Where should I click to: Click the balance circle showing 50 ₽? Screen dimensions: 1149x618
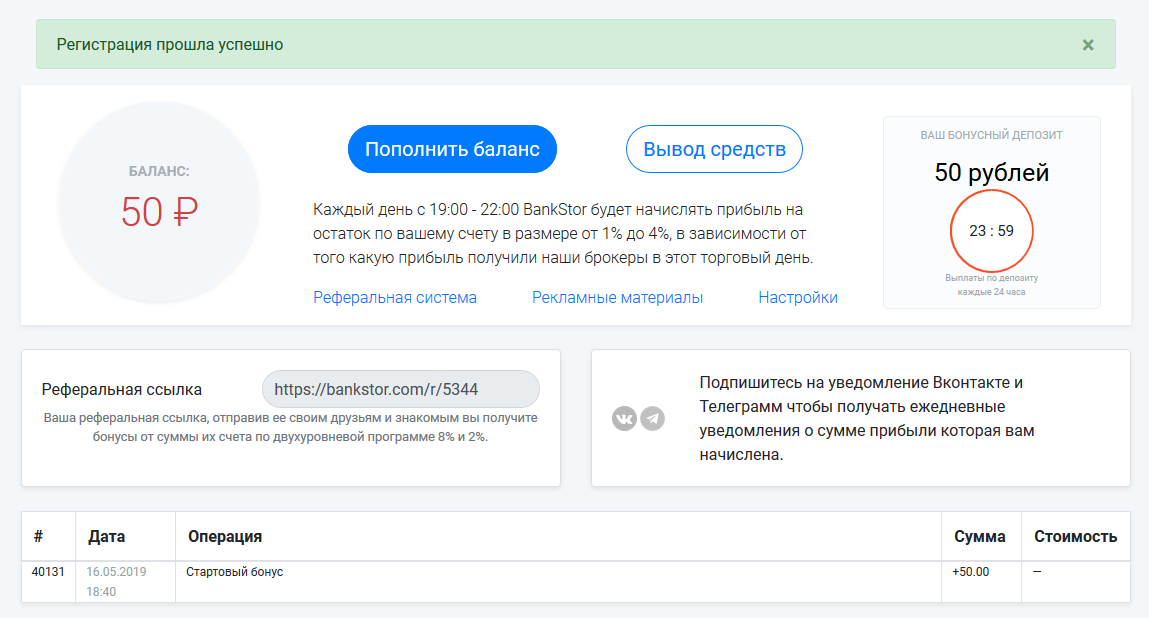pyautogui.click(x=159, y=200)
